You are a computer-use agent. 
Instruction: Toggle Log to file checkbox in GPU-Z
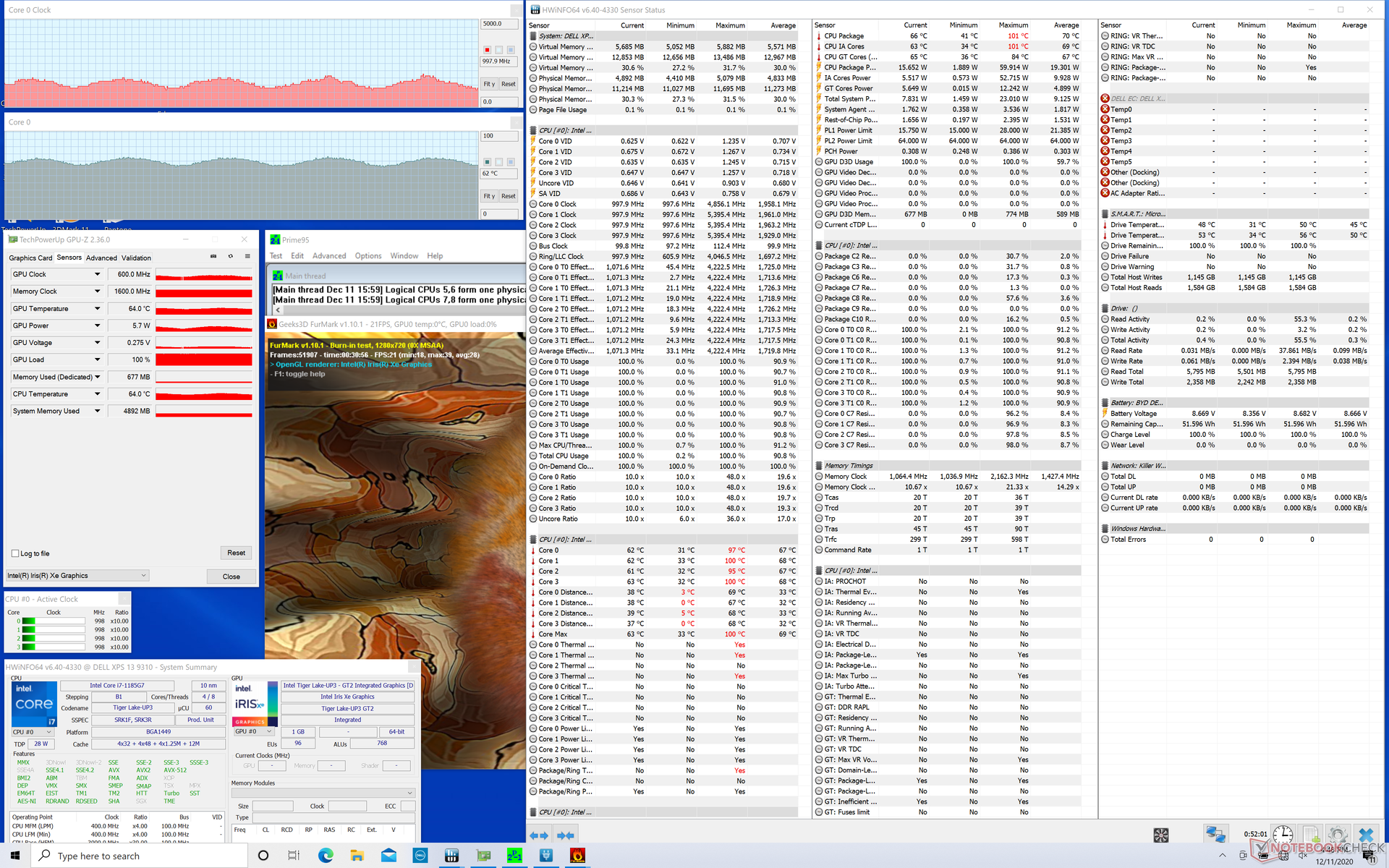(15, 553)
